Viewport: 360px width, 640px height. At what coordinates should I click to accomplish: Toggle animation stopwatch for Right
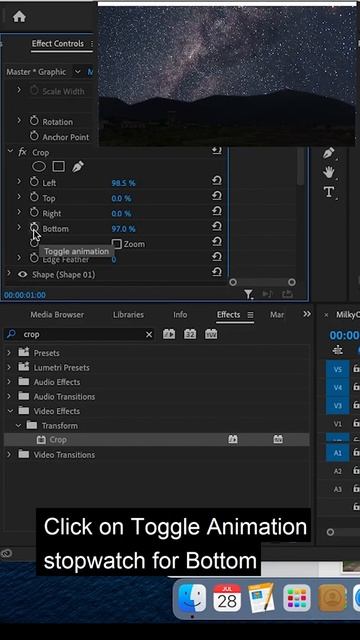coord(34,213)
